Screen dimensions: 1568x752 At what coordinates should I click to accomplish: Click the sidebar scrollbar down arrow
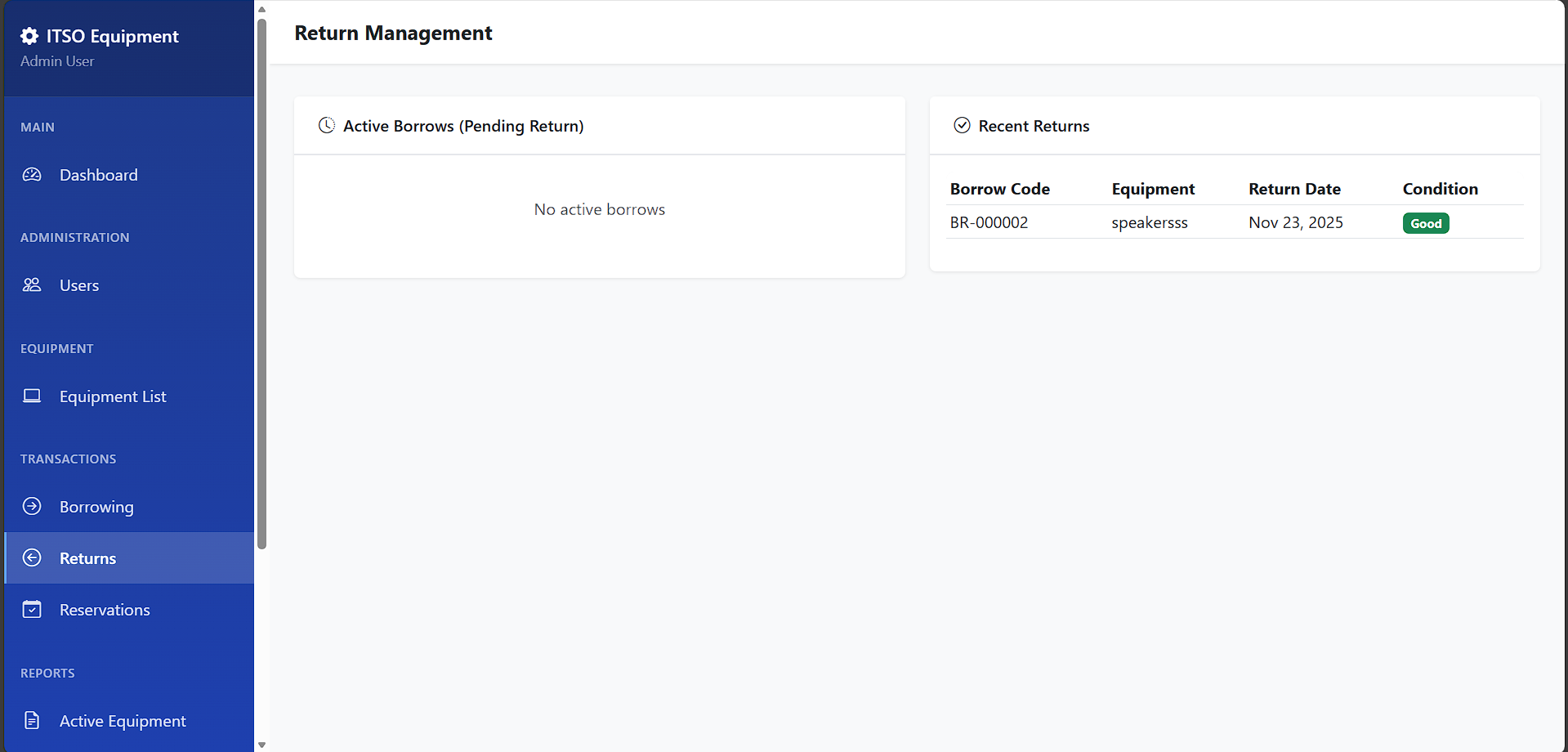[x=262, y=745]
